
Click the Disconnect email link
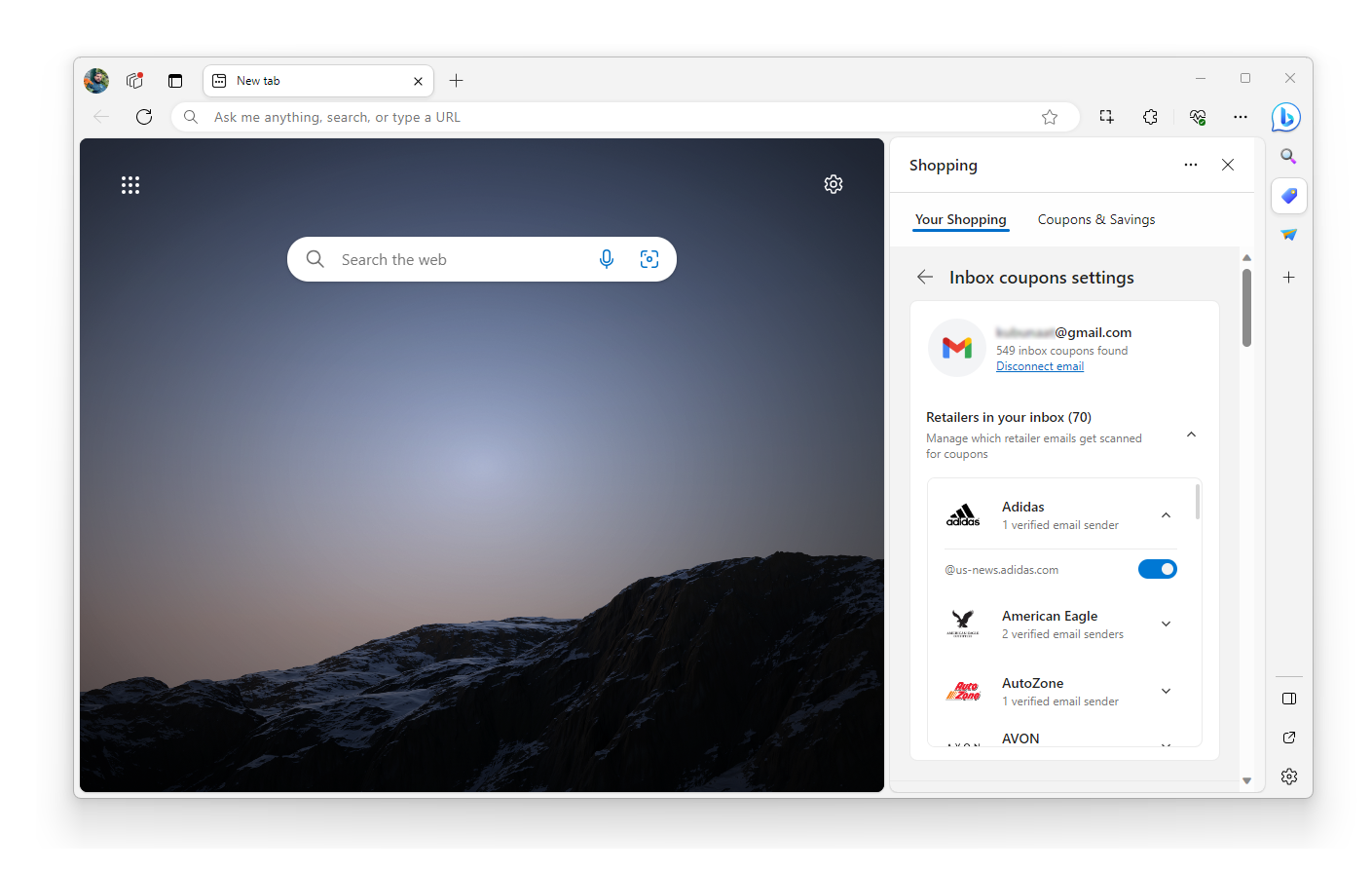tap(1039, 366)
